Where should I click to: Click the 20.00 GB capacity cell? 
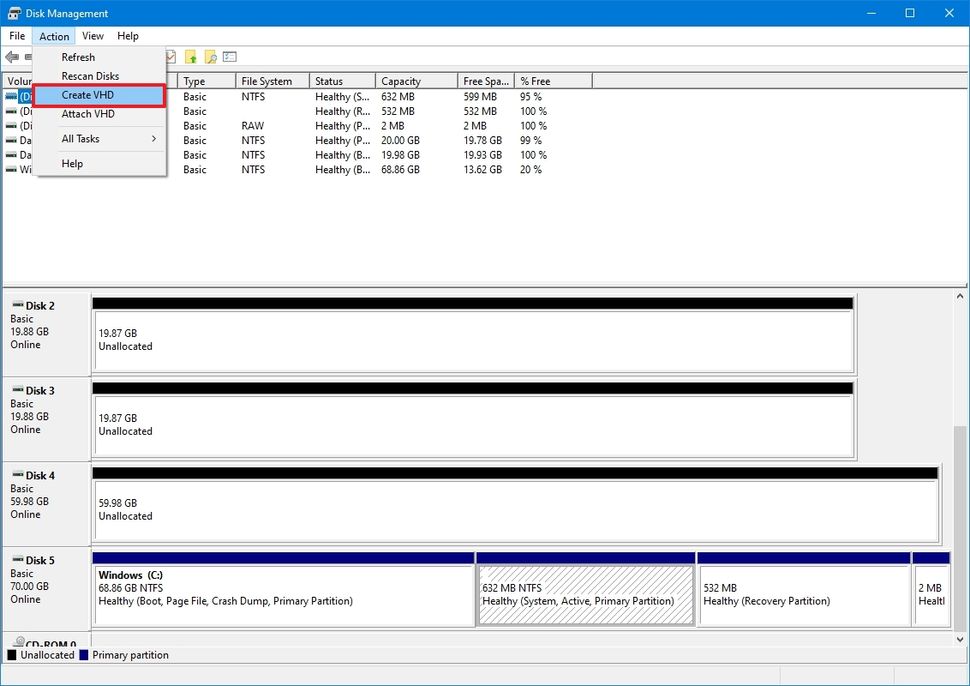point(400,140)
